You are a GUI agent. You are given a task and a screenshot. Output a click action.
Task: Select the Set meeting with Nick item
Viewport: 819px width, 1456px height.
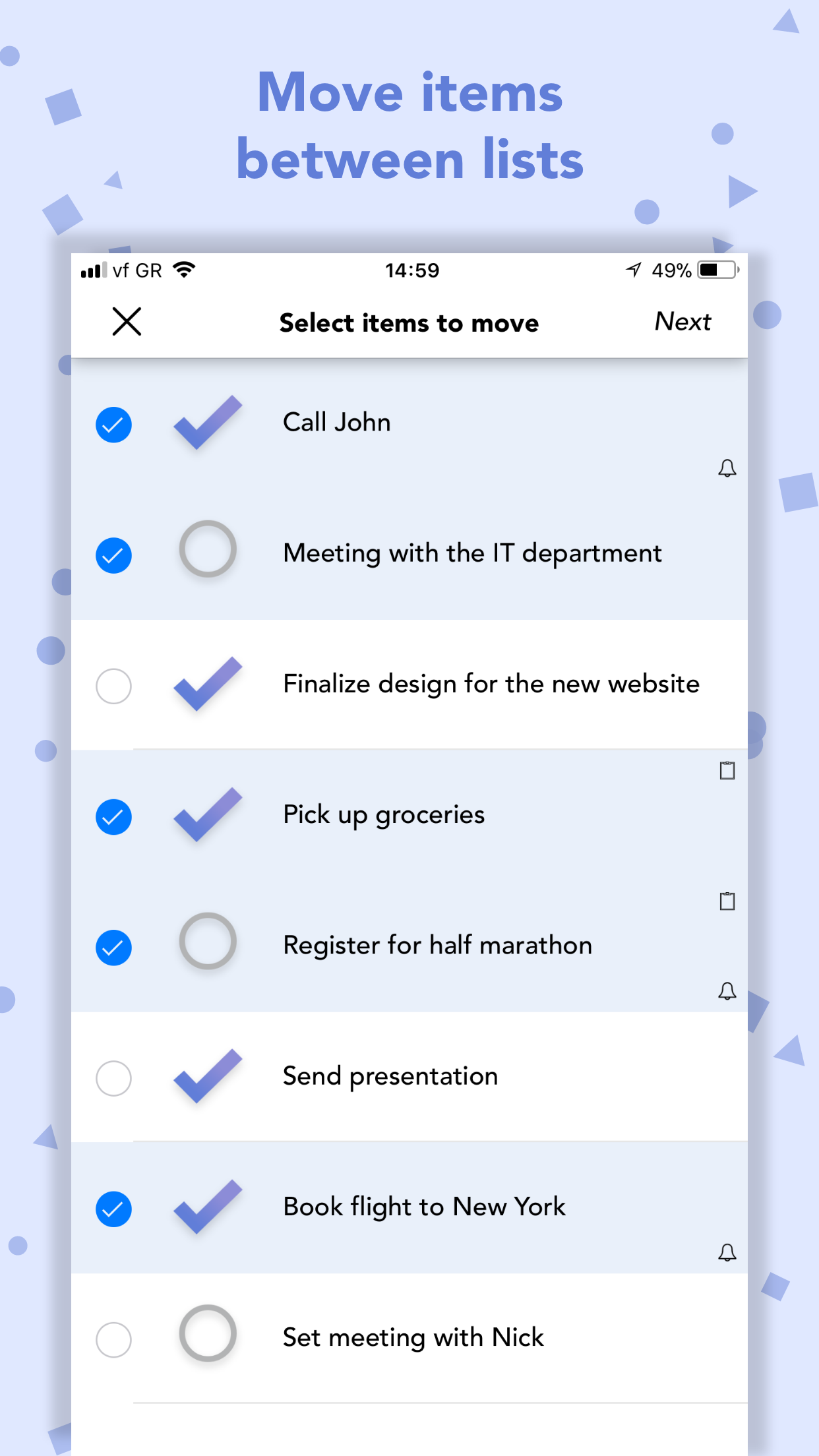113,1339
